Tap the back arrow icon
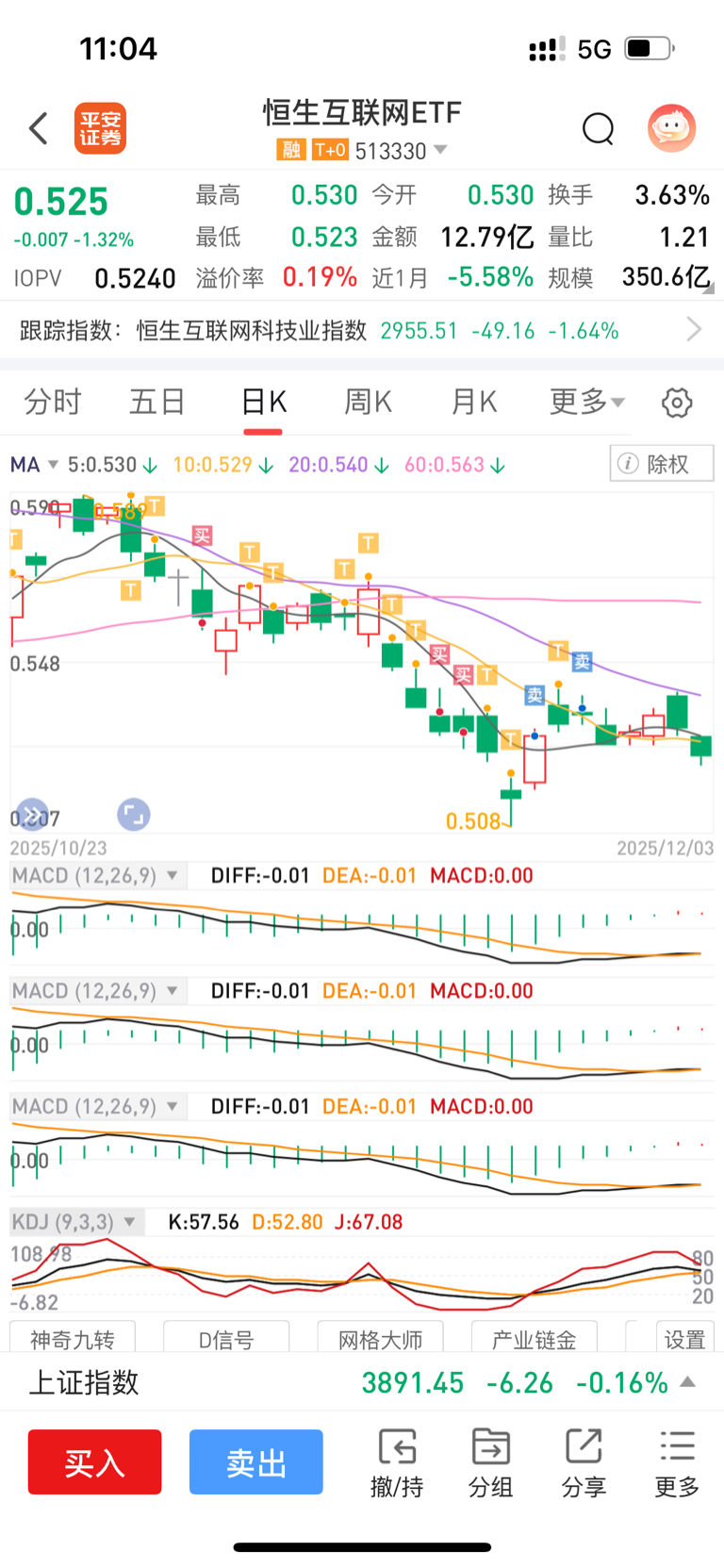This screenshot has height=1568, width=724. tap(39, 128)
